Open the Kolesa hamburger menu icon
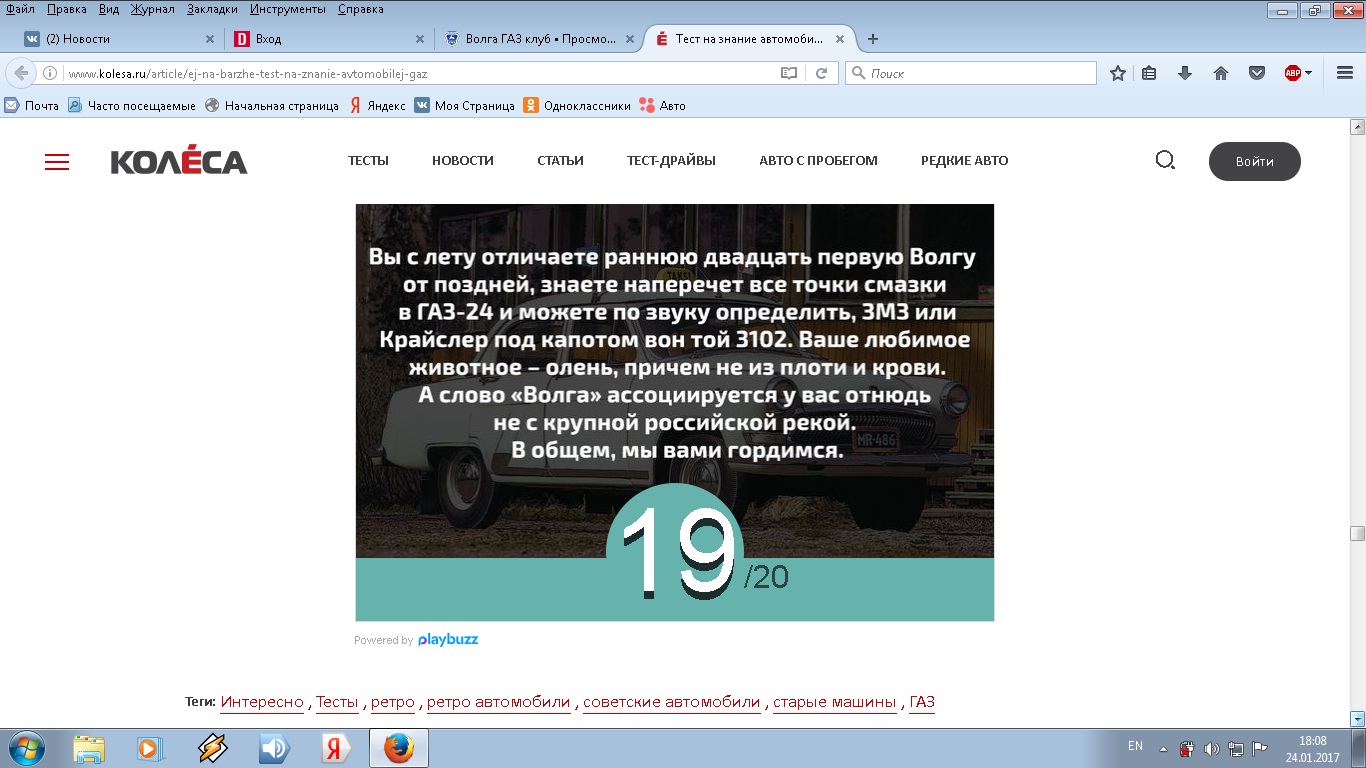This screenshot has width=1366, height=768. (57, 162)
